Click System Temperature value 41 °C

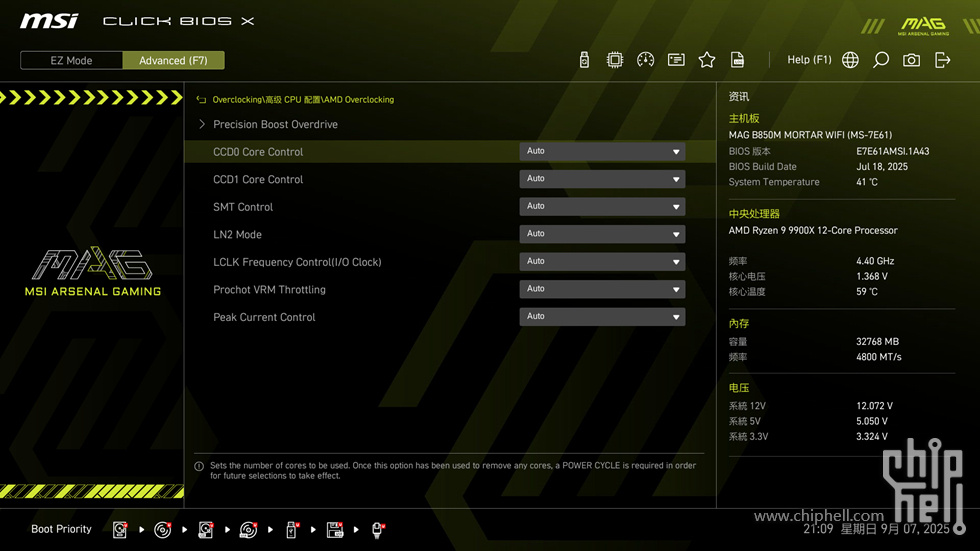tap(867, 182)
